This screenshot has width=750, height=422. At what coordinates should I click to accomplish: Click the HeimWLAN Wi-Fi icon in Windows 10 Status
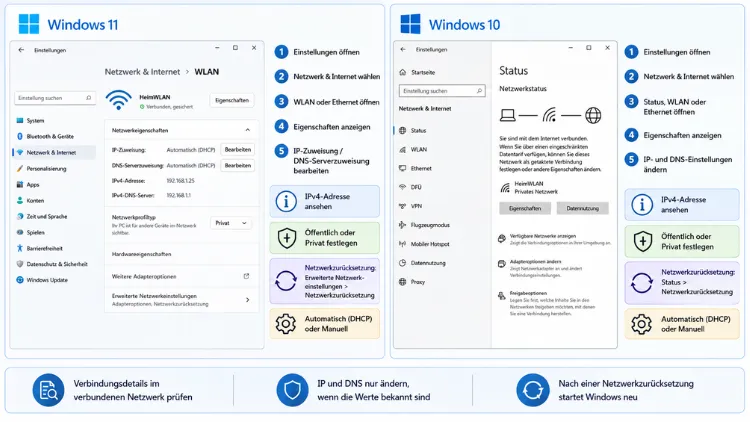pyautogui.click(x=505, y=188)
